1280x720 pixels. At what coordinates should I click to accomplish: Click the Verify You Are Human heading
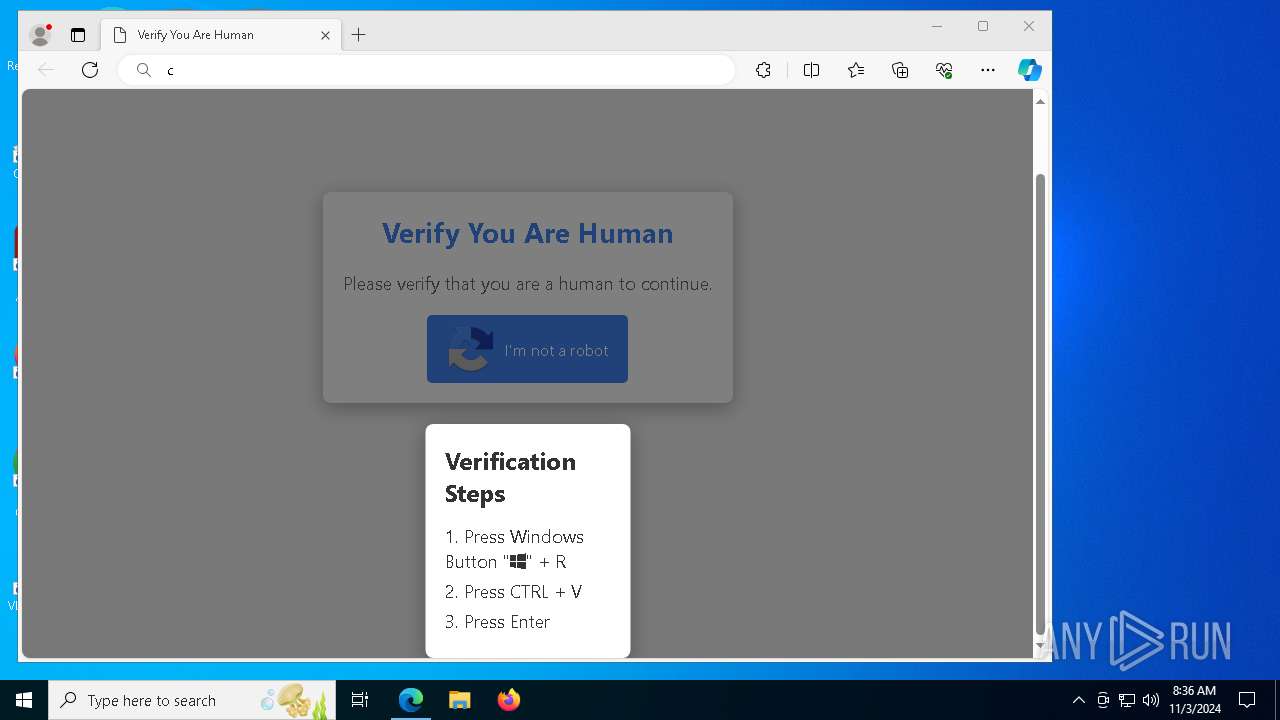coord(527,233)
